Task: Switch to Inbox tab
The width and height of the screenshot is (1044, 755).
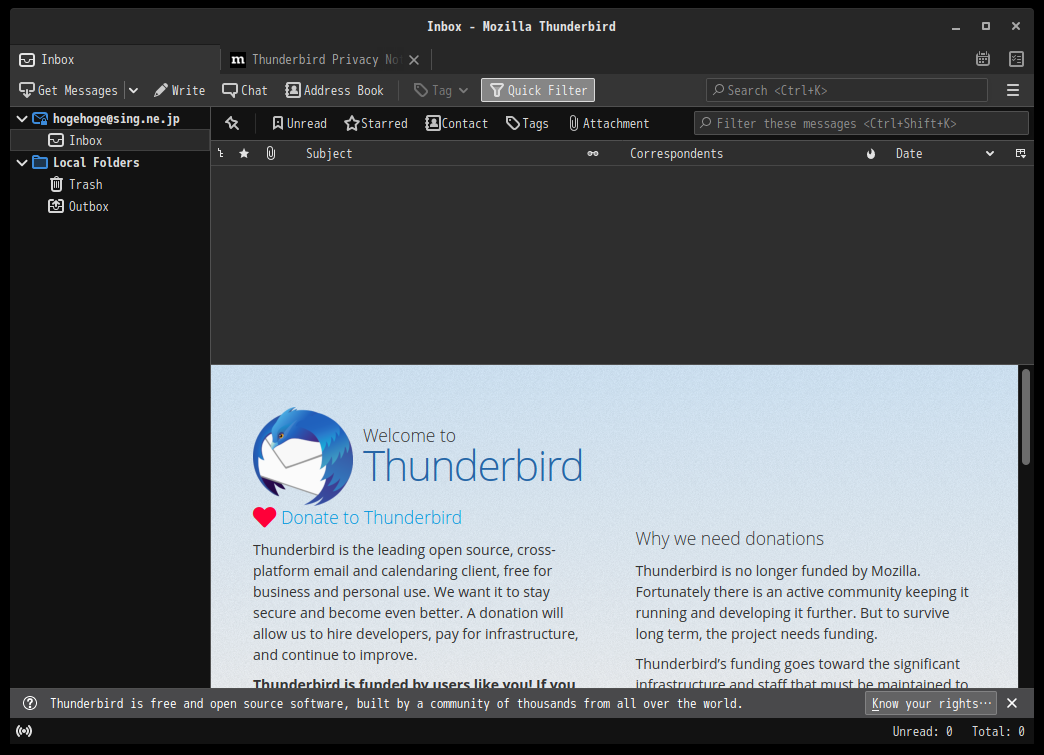Action: pos(115,59)
